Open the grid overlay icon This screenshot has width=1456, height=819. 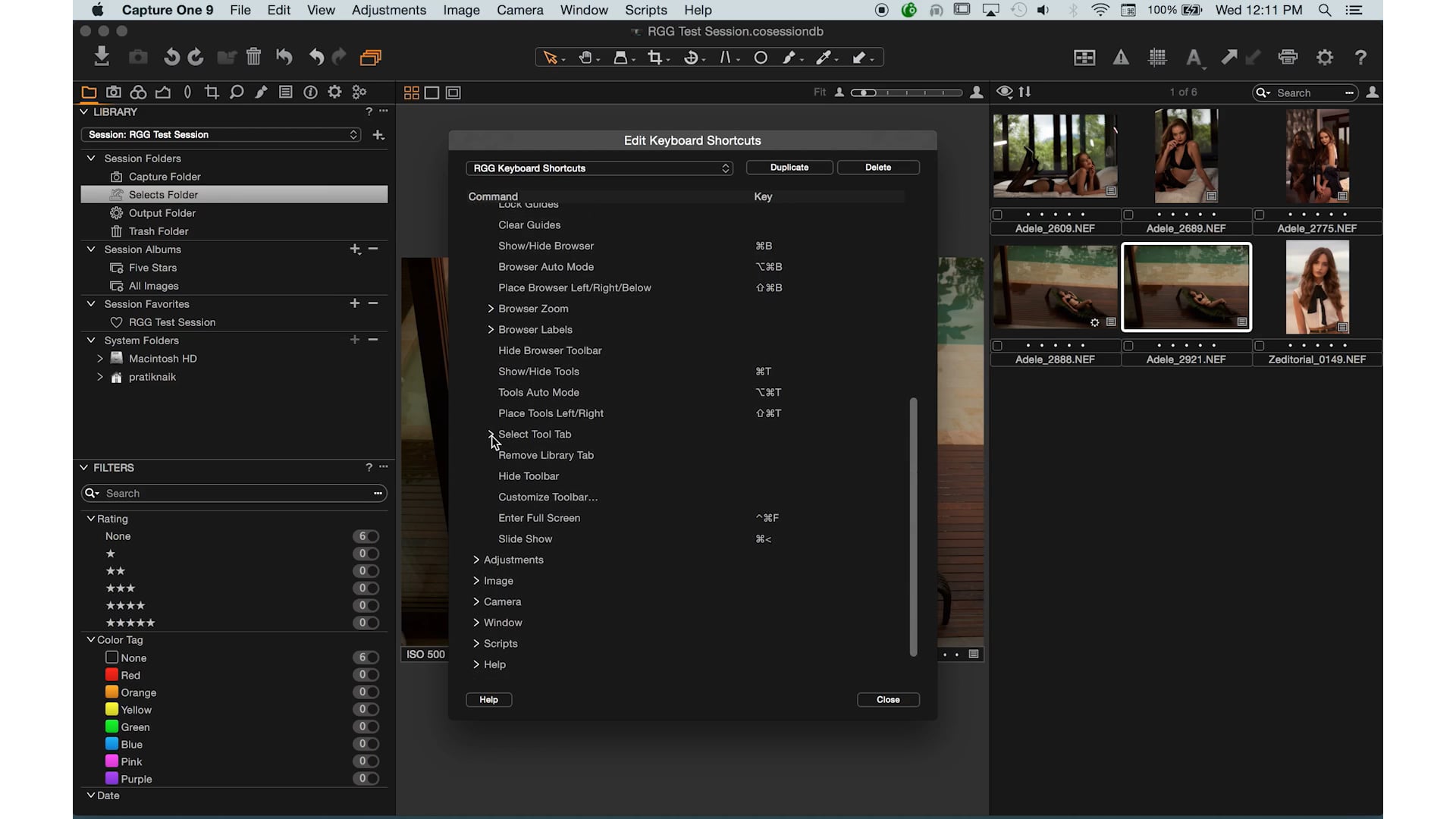coord(1157,57)
